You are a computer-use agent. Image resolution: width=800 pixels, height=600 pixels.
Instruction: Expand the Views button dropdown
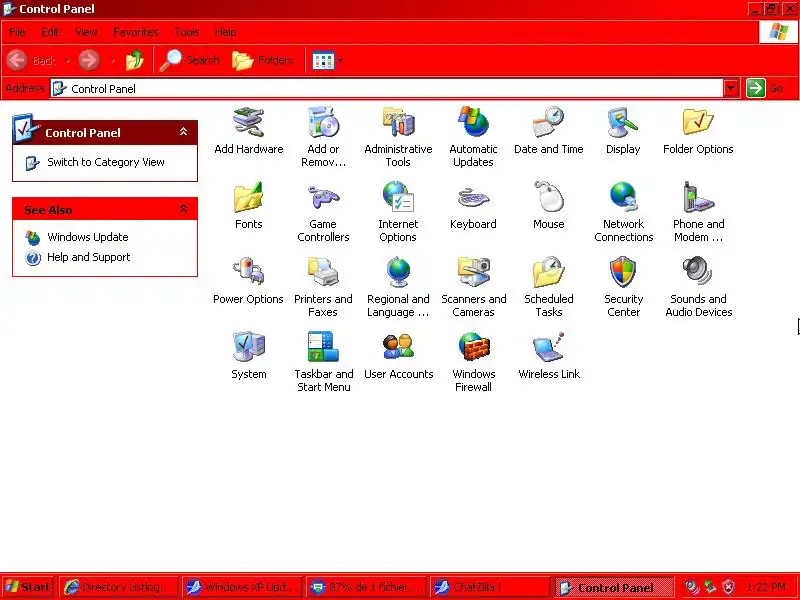340,61
